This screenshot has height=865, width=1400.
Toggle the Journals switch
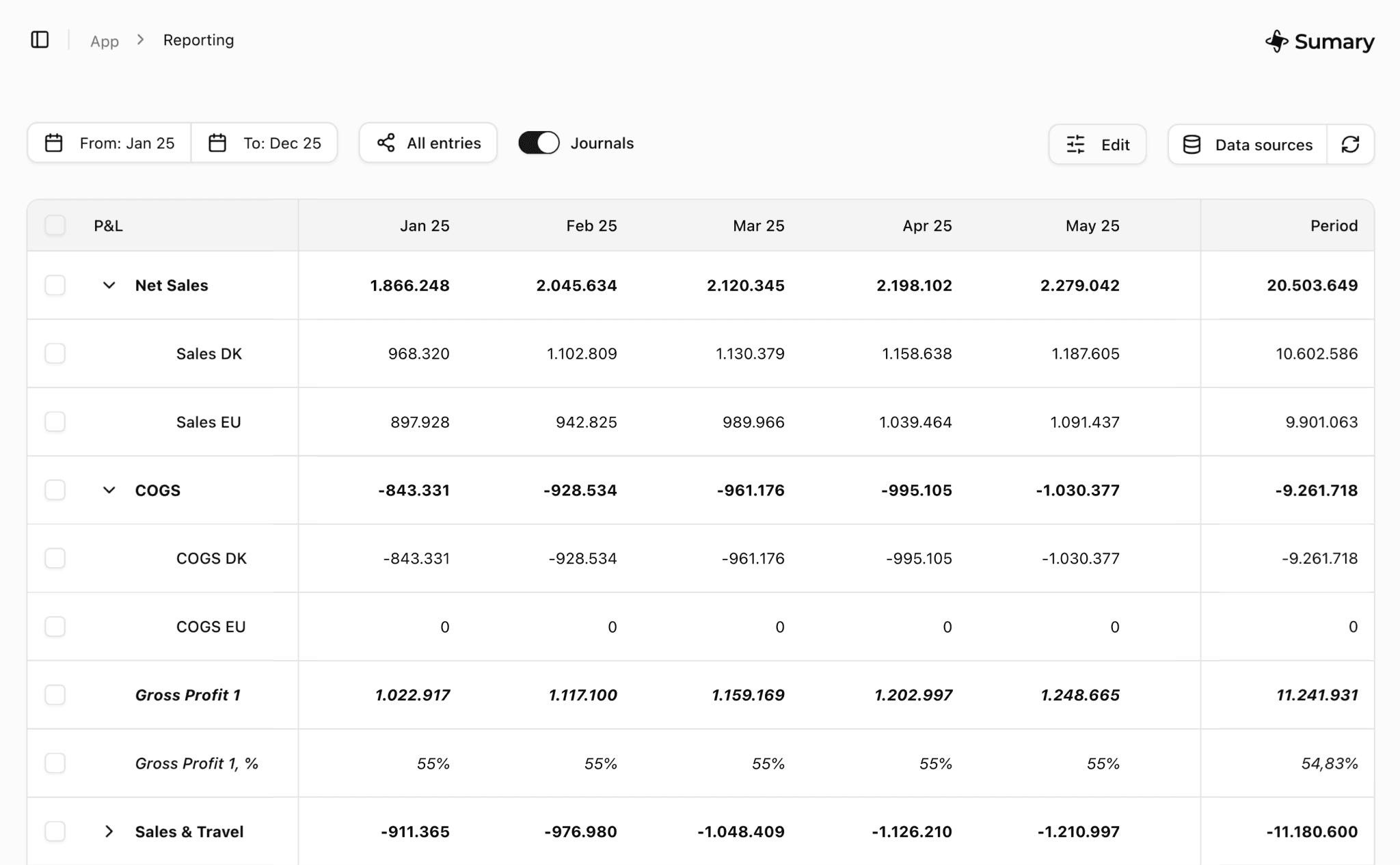click(539, 143)
